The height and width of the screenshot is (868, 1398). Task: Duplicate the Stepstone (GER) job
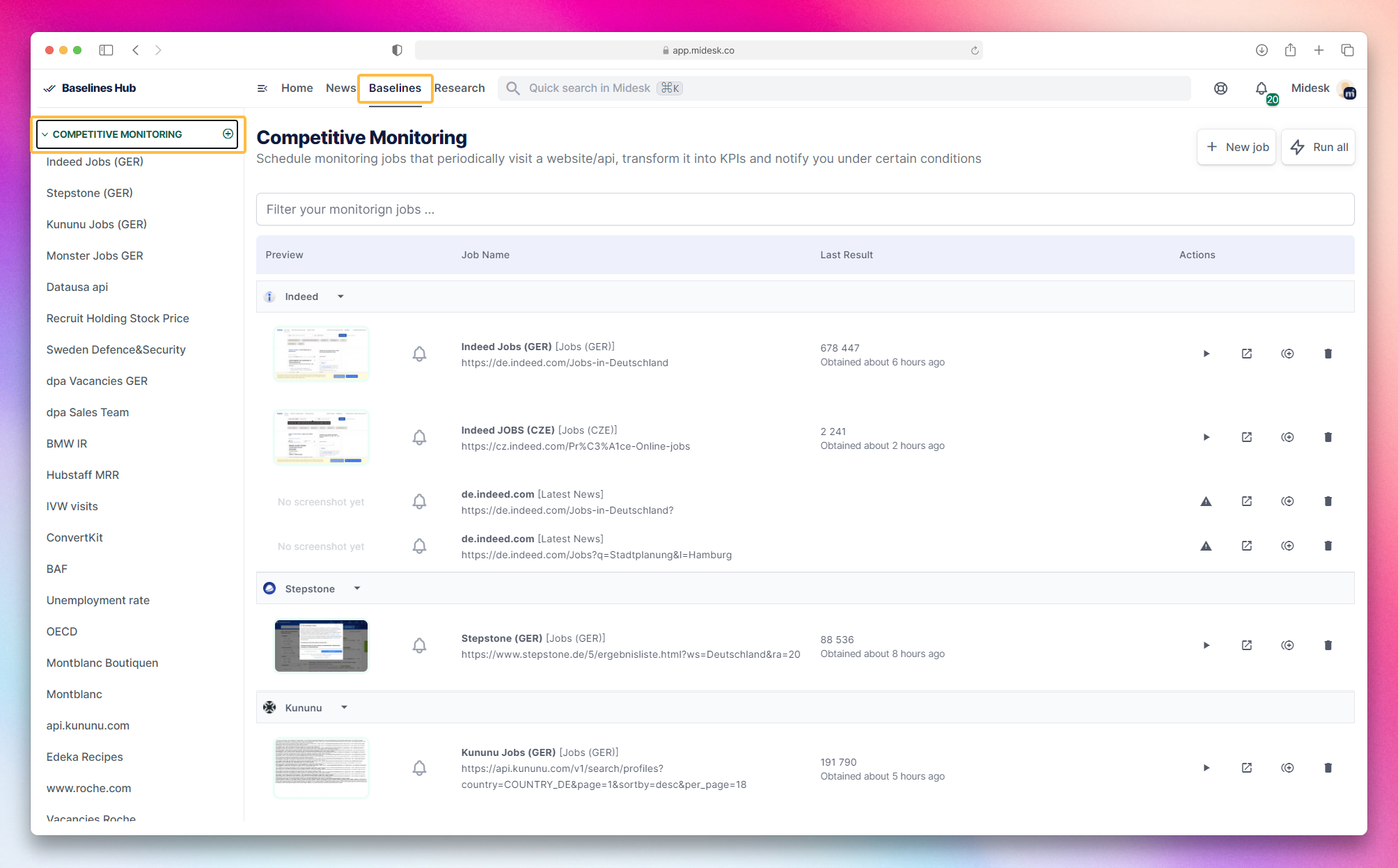point(1288,645)
